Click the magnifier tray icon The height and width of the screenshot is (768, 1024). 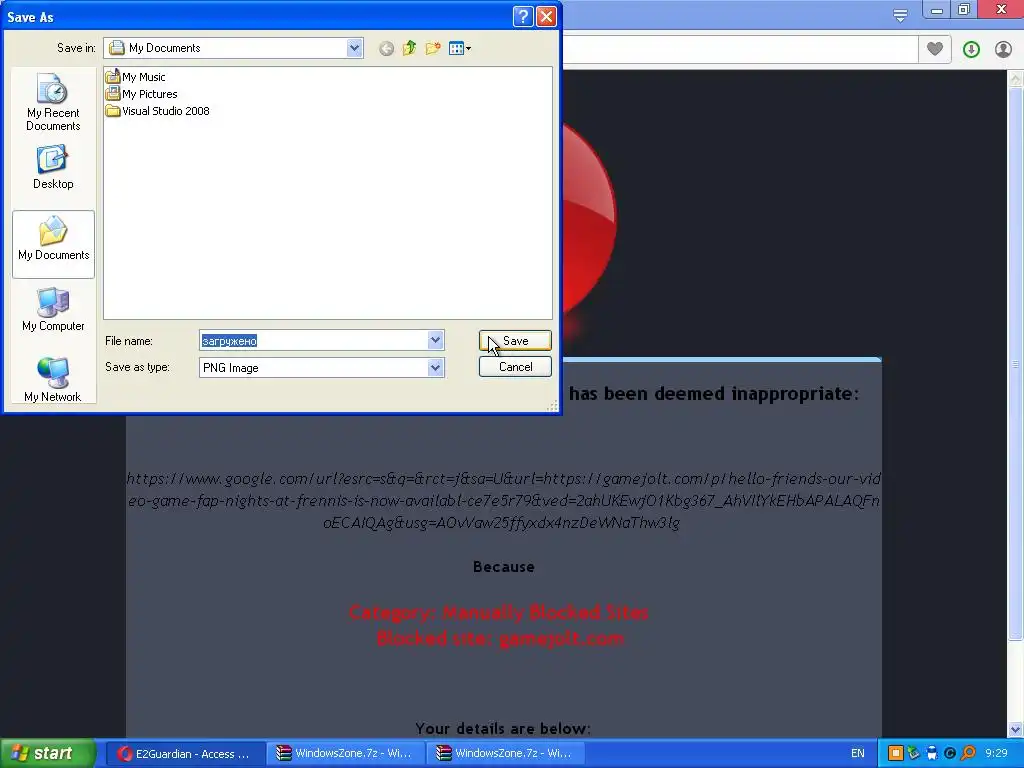968,754
